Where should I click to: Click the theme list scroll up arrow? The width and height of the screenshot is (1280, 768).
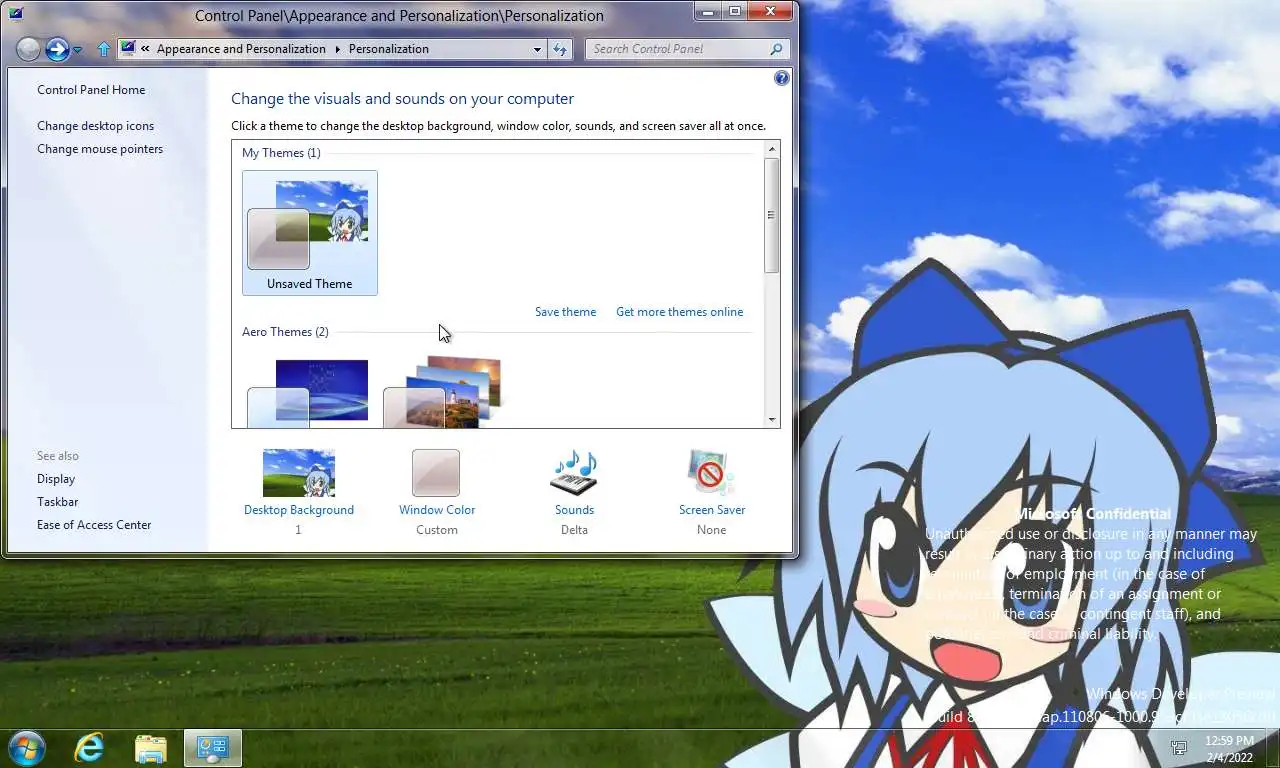tap(772, 149)
